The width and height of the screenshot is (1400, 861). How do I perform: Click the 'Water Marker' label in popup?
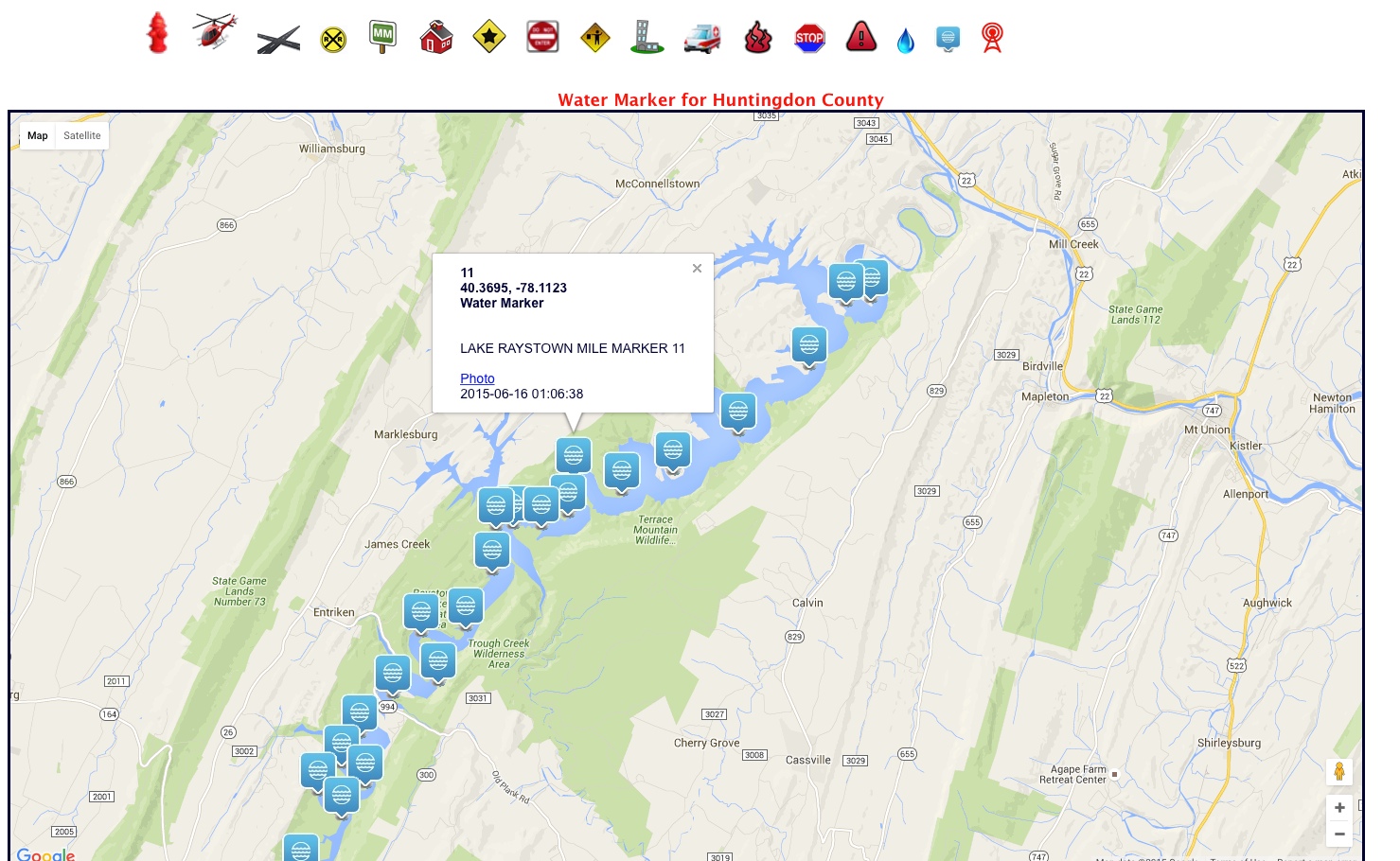tap(502, 303)
